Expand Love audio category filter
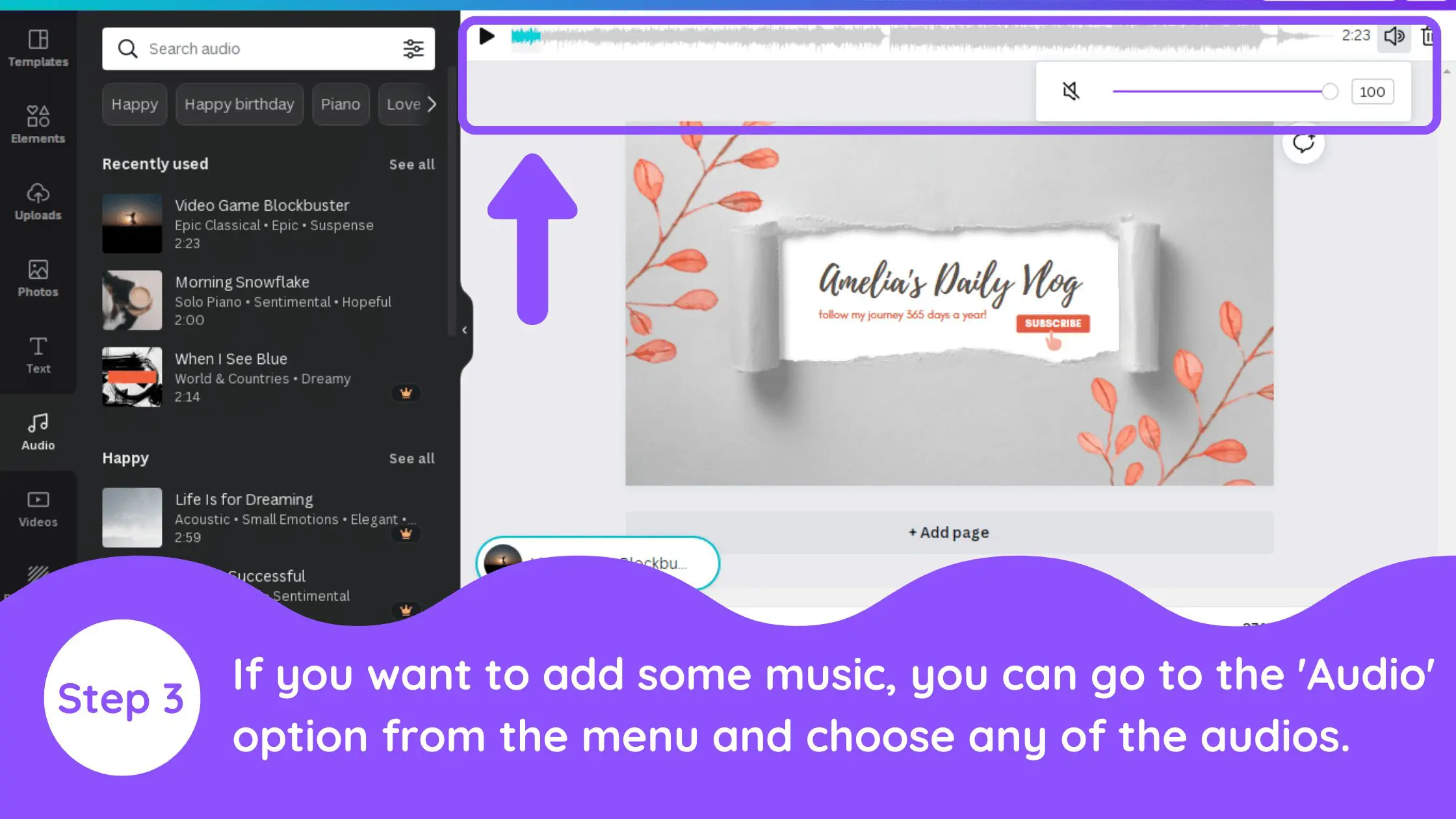This screenshot has width=1456, height=819. (404, 104)
